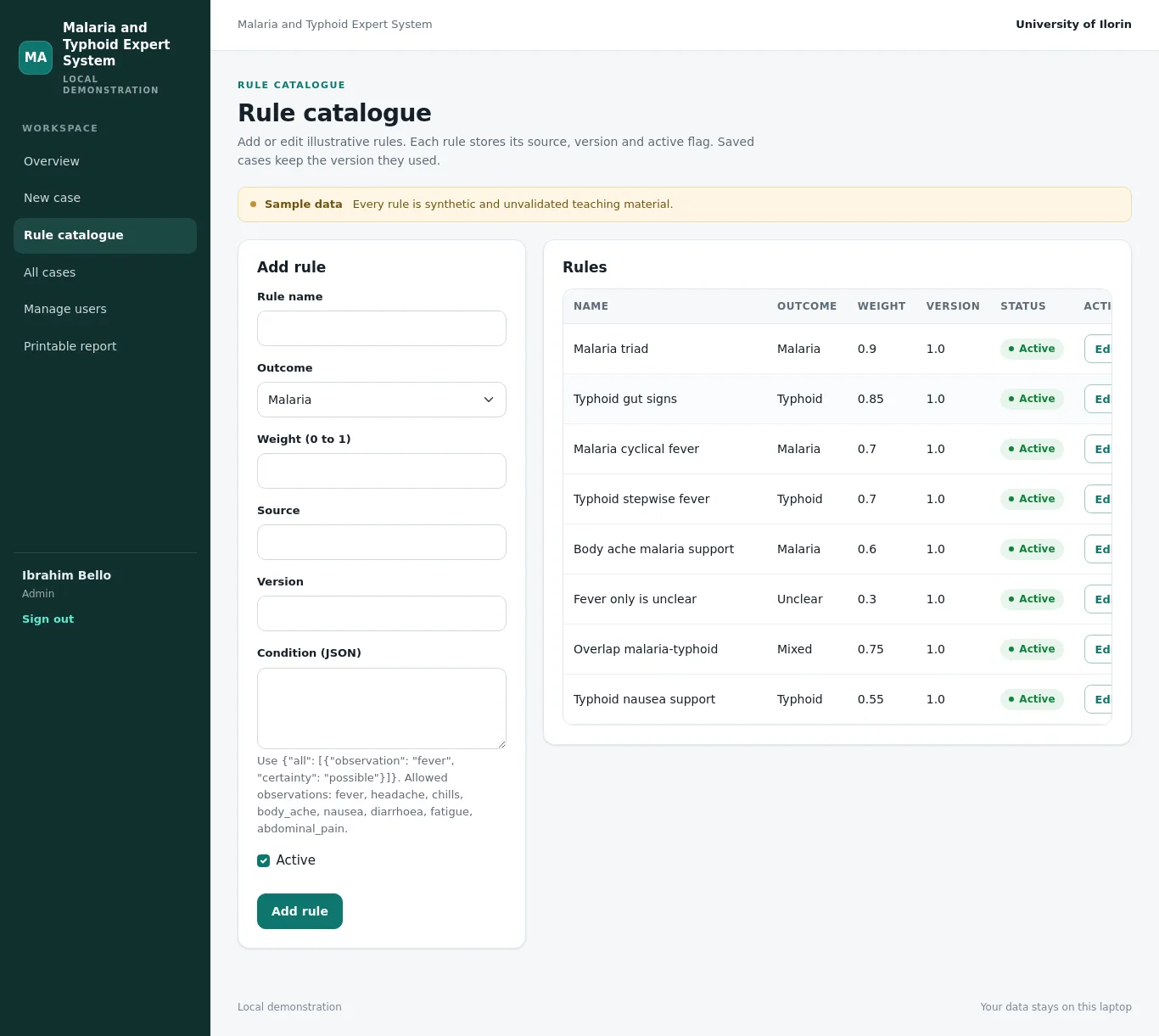Click the Weight (0 to 1) field
This screenshot has width=1159, height=1036.
pos(382,471)
